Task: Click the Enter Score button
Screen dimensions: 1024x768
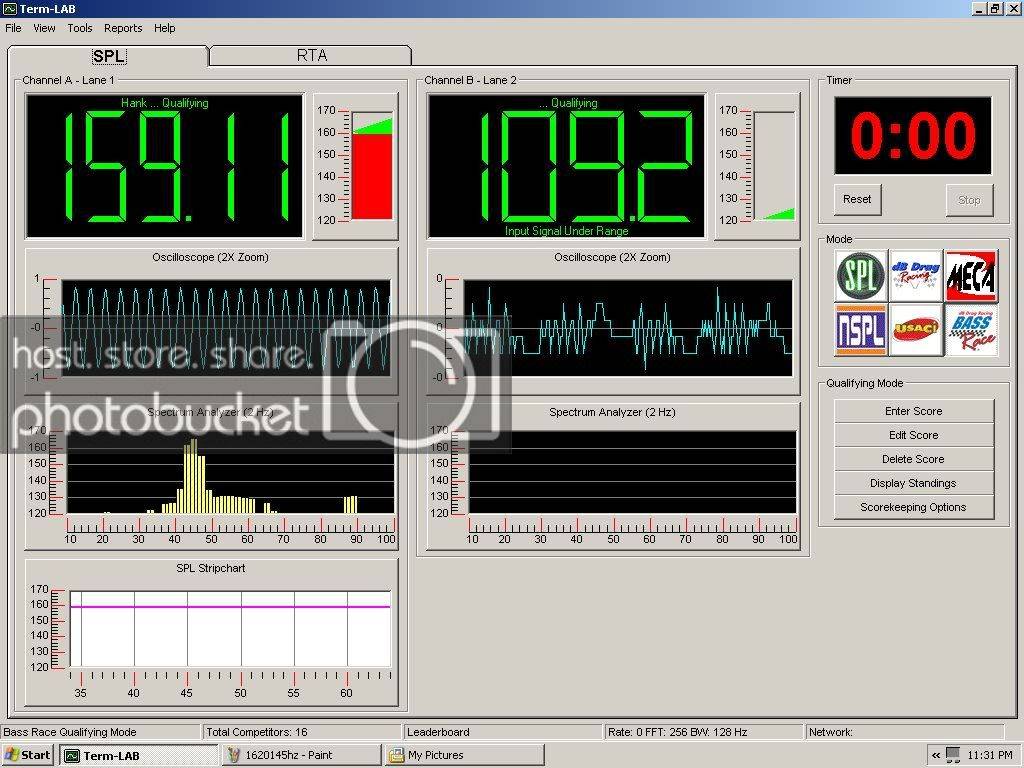Action: (914, 411)
